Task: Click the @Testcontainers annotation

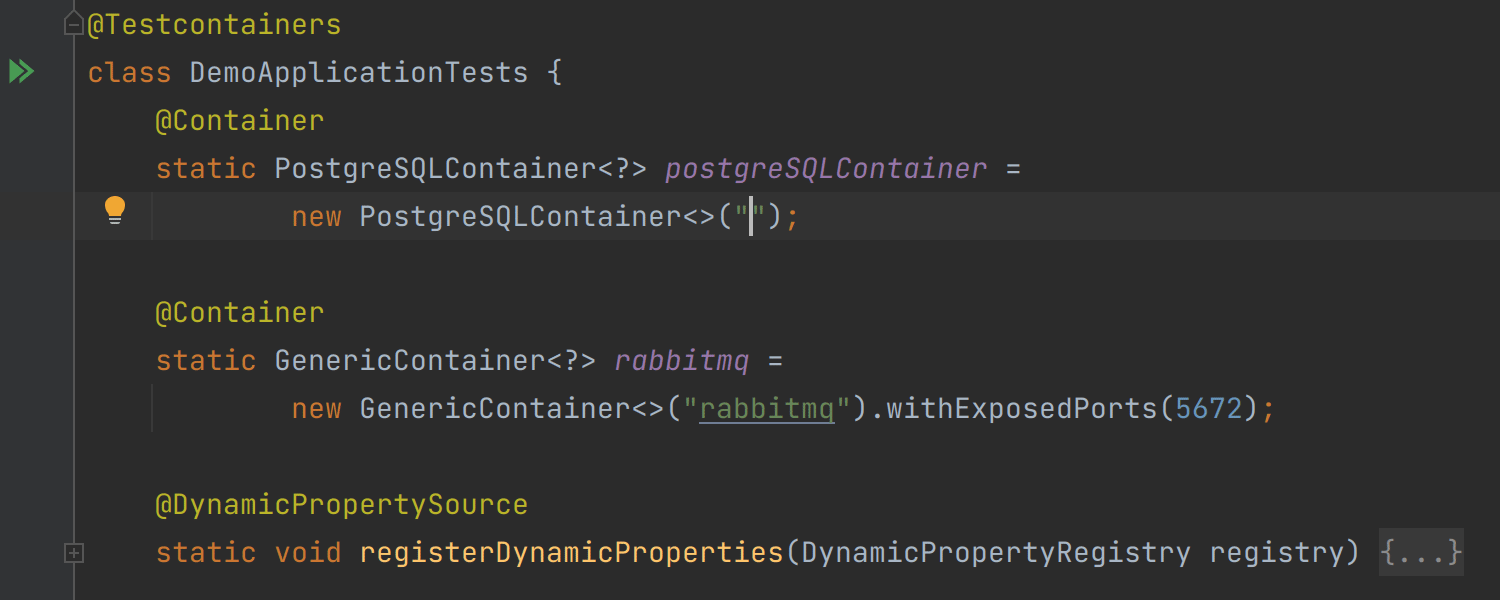Action: (x=214, y=25)
